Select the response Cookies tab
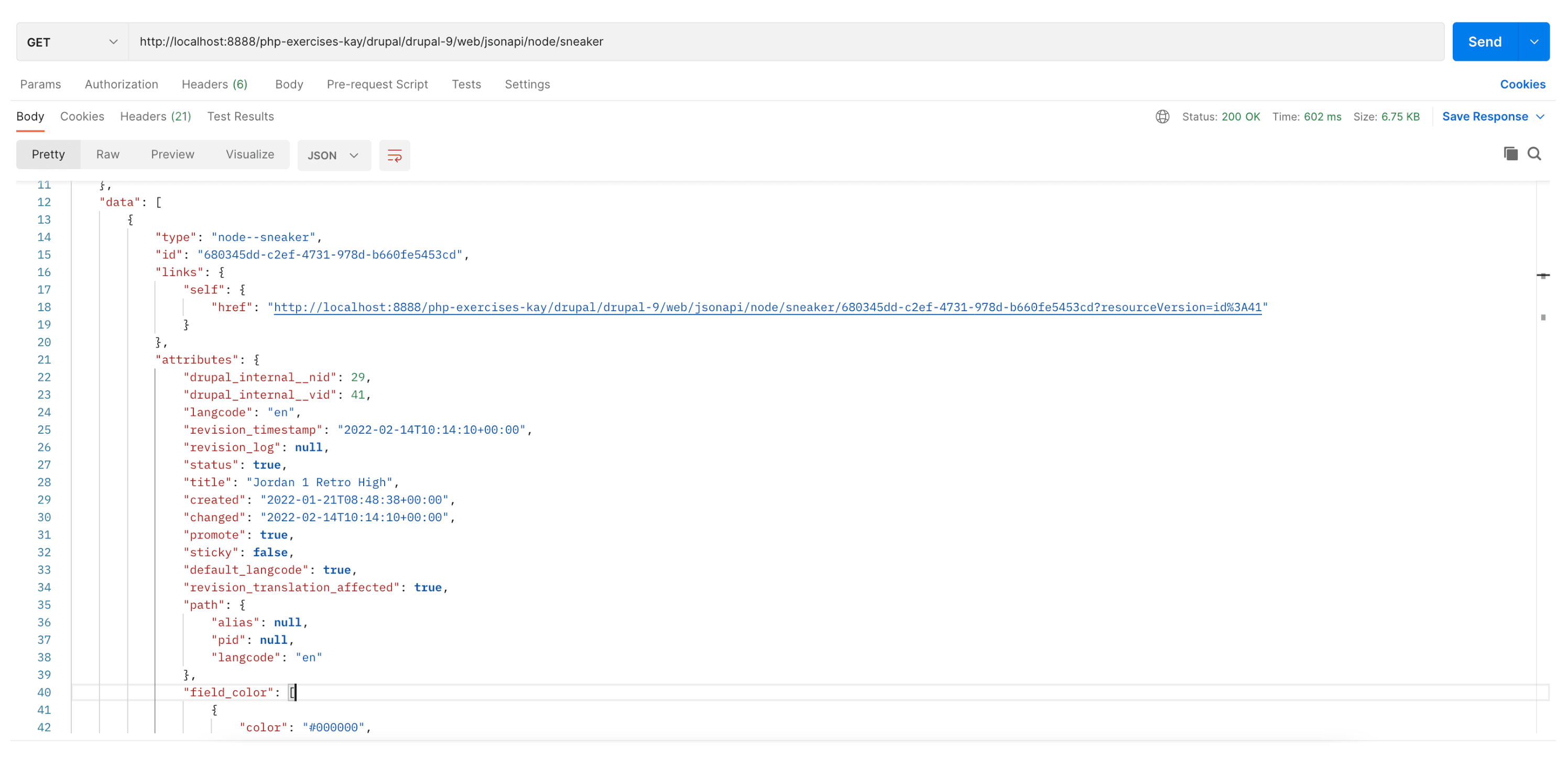 pos(82,116)
